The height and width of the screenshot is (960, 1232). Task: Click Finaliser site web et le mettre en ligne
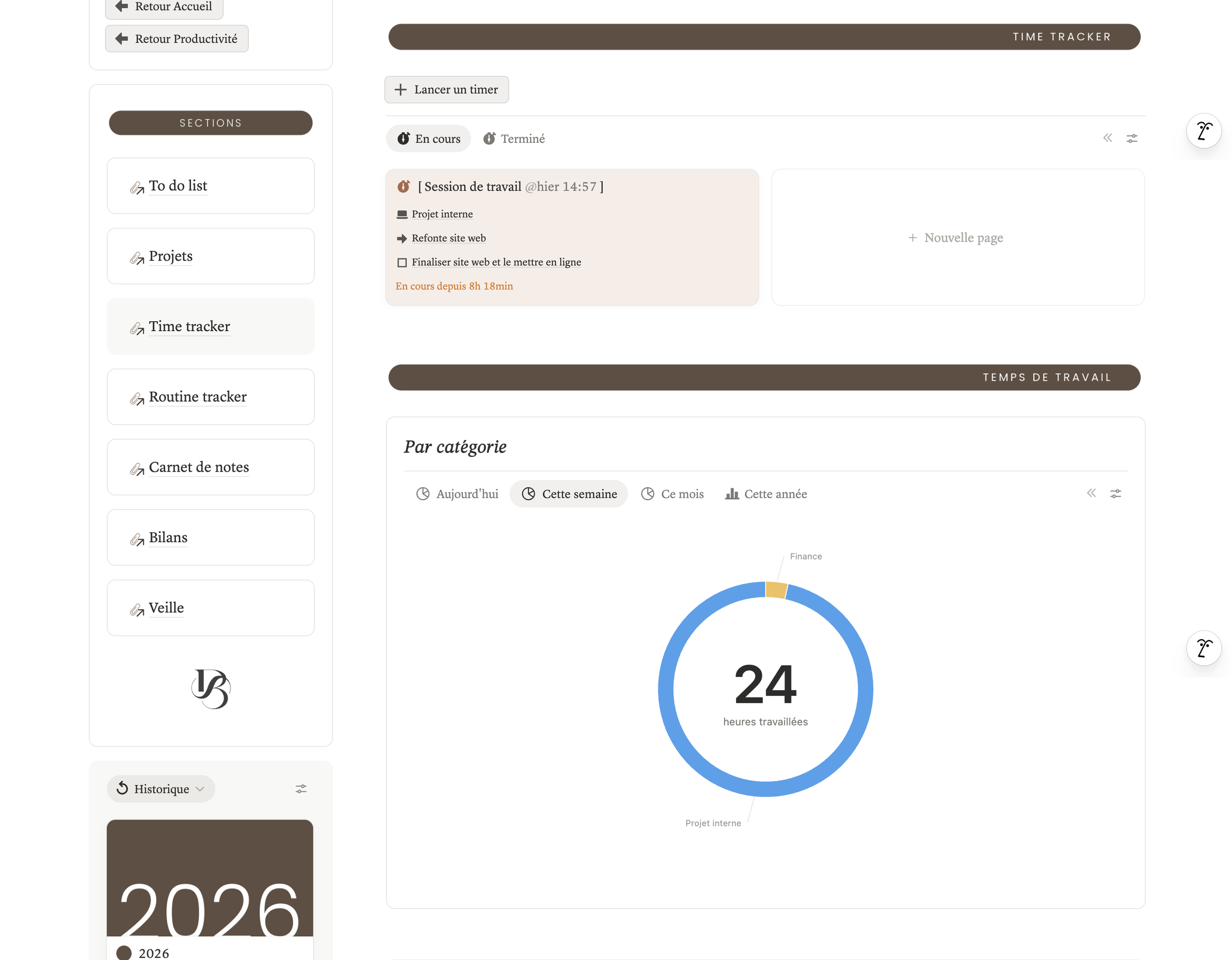[x=496, y=262]
